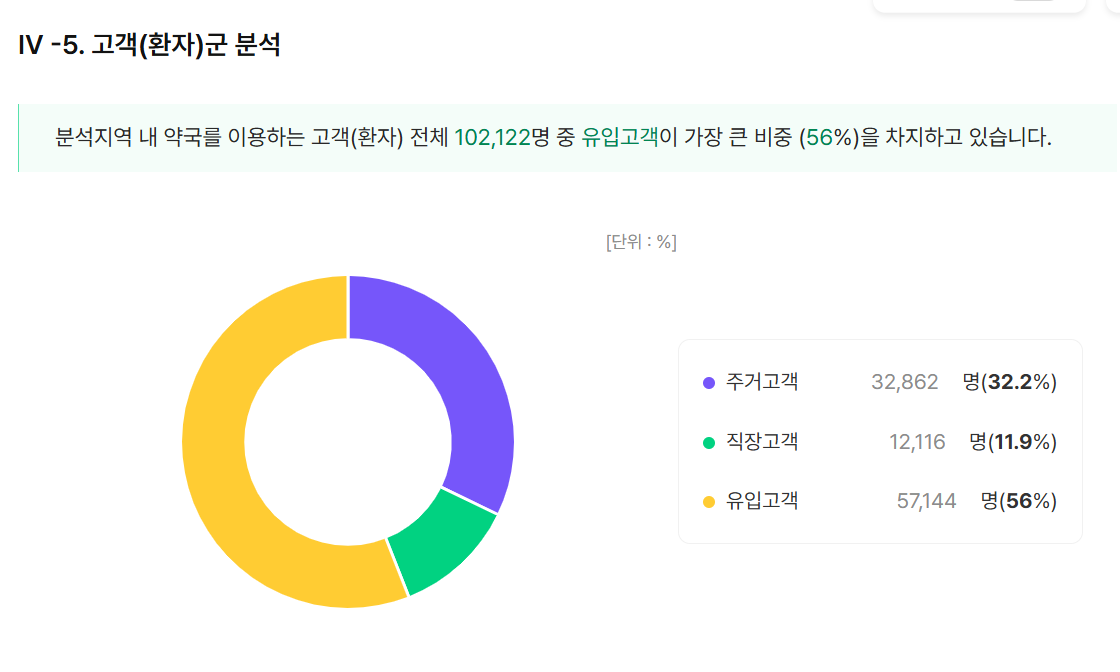Select the 유입고객 legend label in the legend box
1120x672 pixels.
coord(761,501)
